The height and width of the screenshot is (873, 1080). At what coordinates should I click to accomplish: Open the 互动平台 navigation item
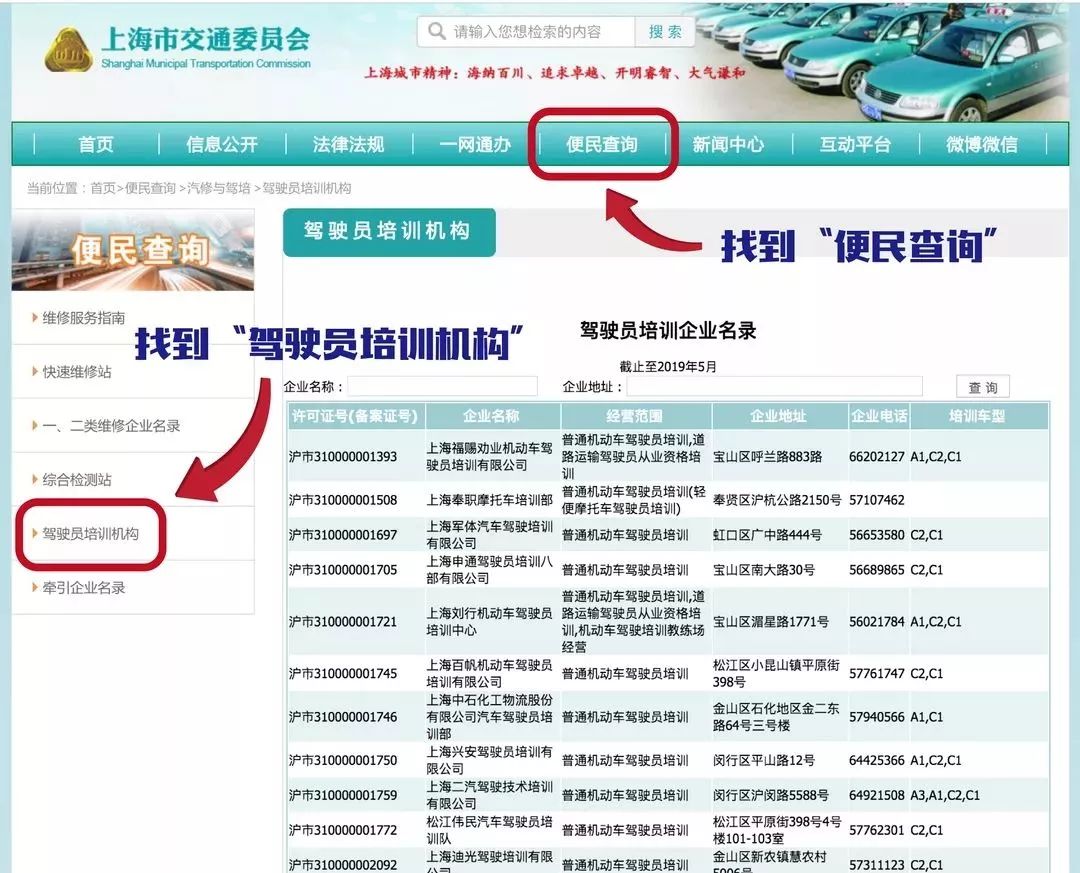coord(856,144)
